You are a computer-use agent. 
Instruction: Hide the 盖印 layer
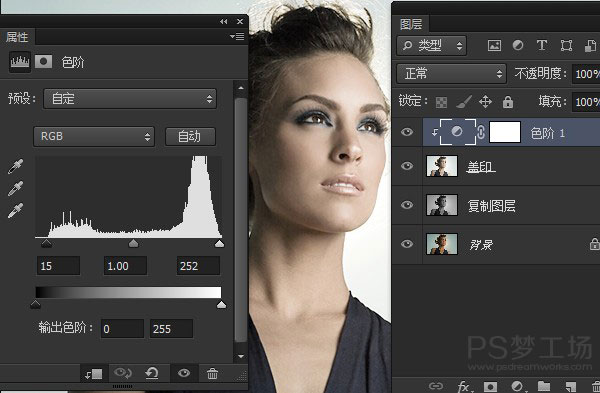pyautogui.click(x=407, y=166)
